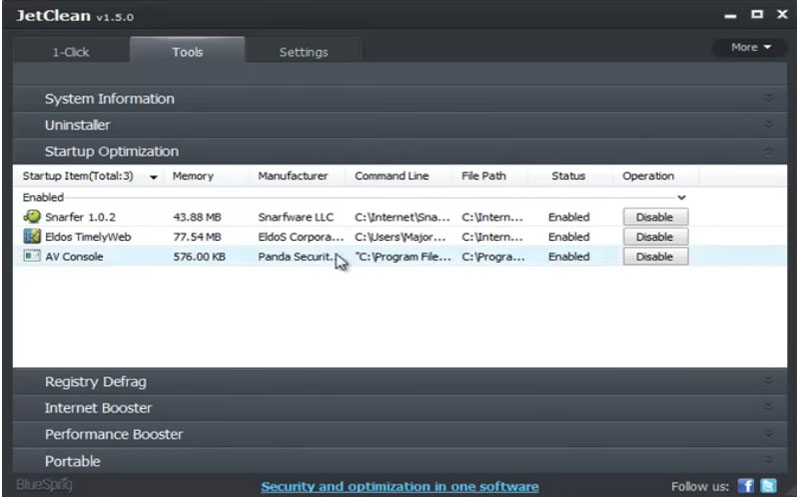This screenshot has height=500, width=800.
Task: Sort by the Manufacturer column header
Action: (293, 176)
